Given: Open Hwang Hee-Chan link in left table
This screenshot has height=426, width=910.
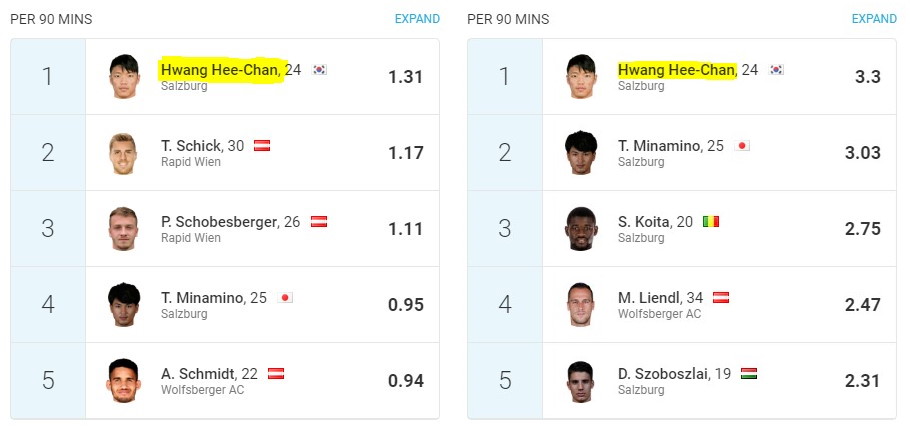Looking at the screenshot, I should click(219, 70).
